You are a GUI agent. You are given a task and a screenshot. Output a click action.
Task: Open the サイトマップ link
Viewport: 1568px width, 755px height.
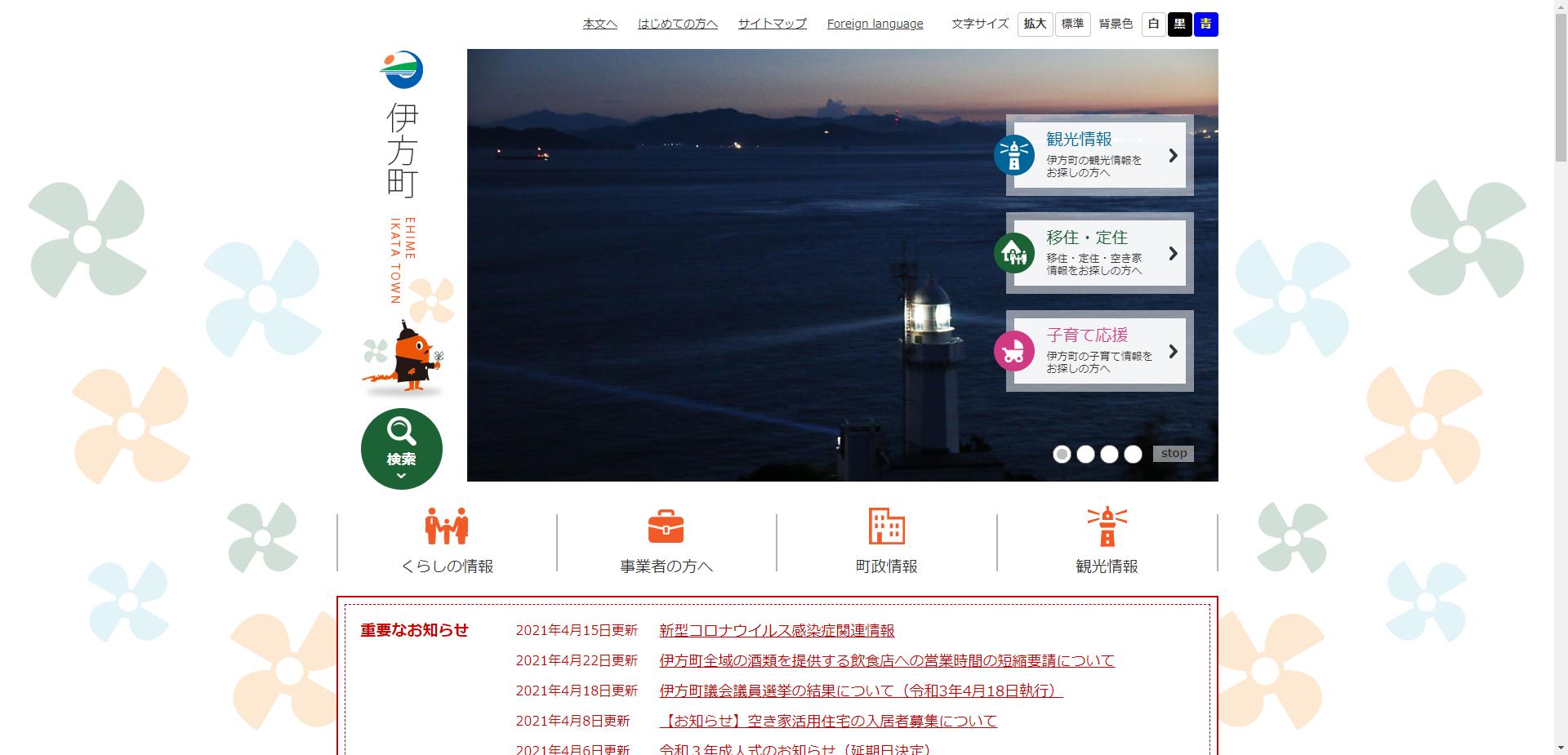772,24
